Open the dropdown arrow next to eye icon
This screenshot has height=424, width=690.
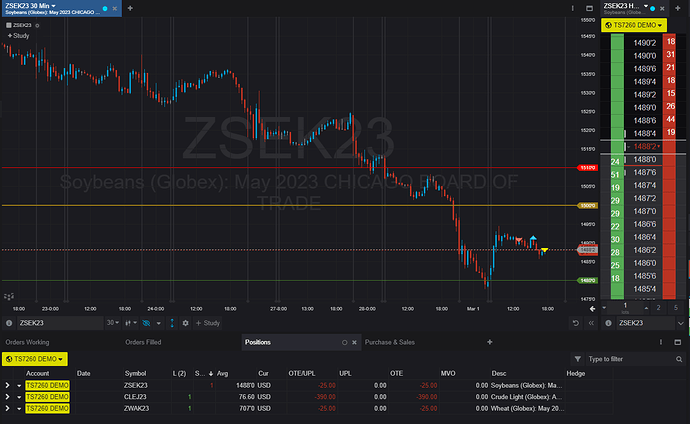pos(158,323)
